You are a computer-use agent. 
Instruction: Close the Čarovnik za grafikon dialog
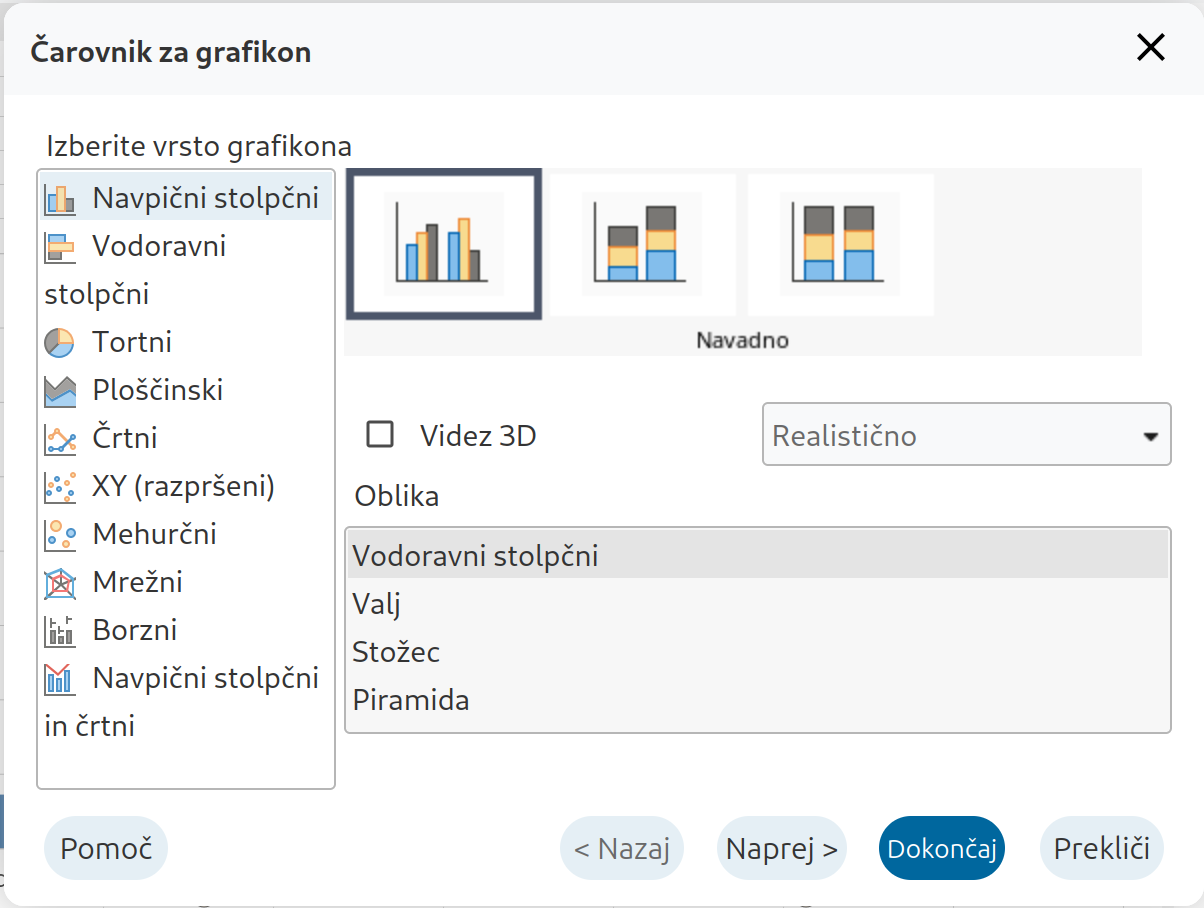pyautogui.click(x=1151, y=47)
